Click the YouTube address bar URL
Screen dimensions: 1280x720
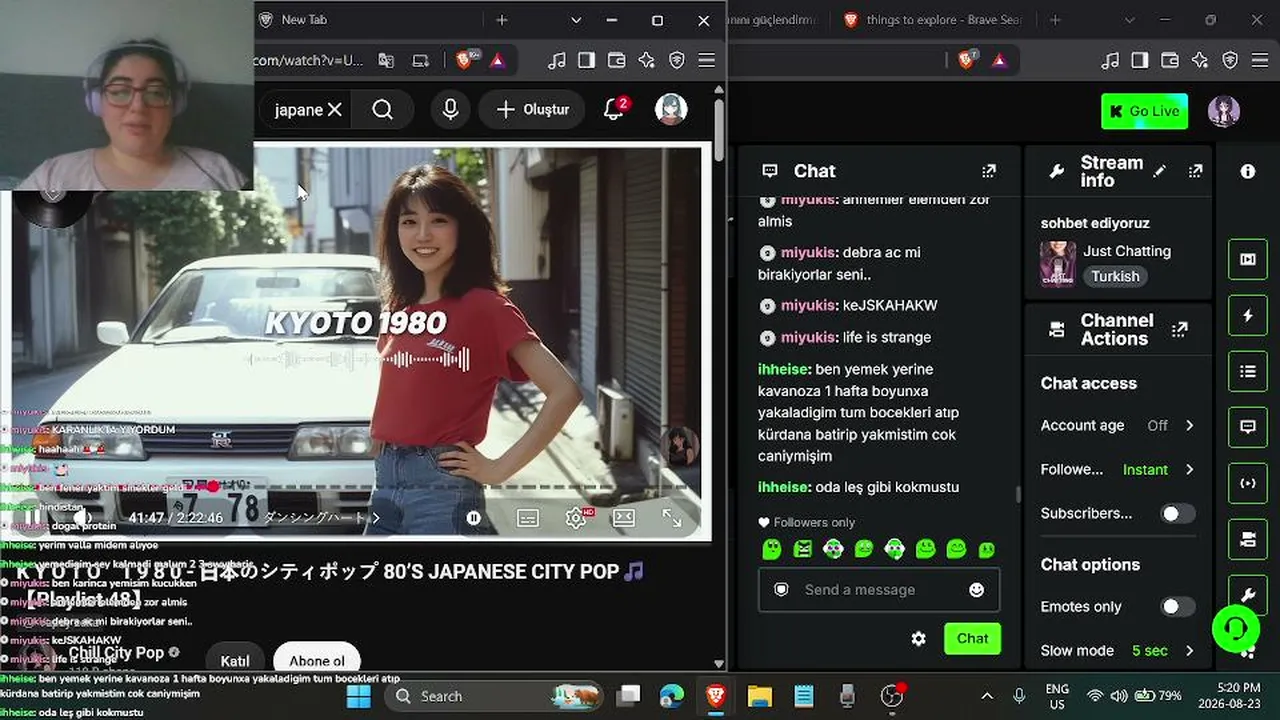[309, 60]
